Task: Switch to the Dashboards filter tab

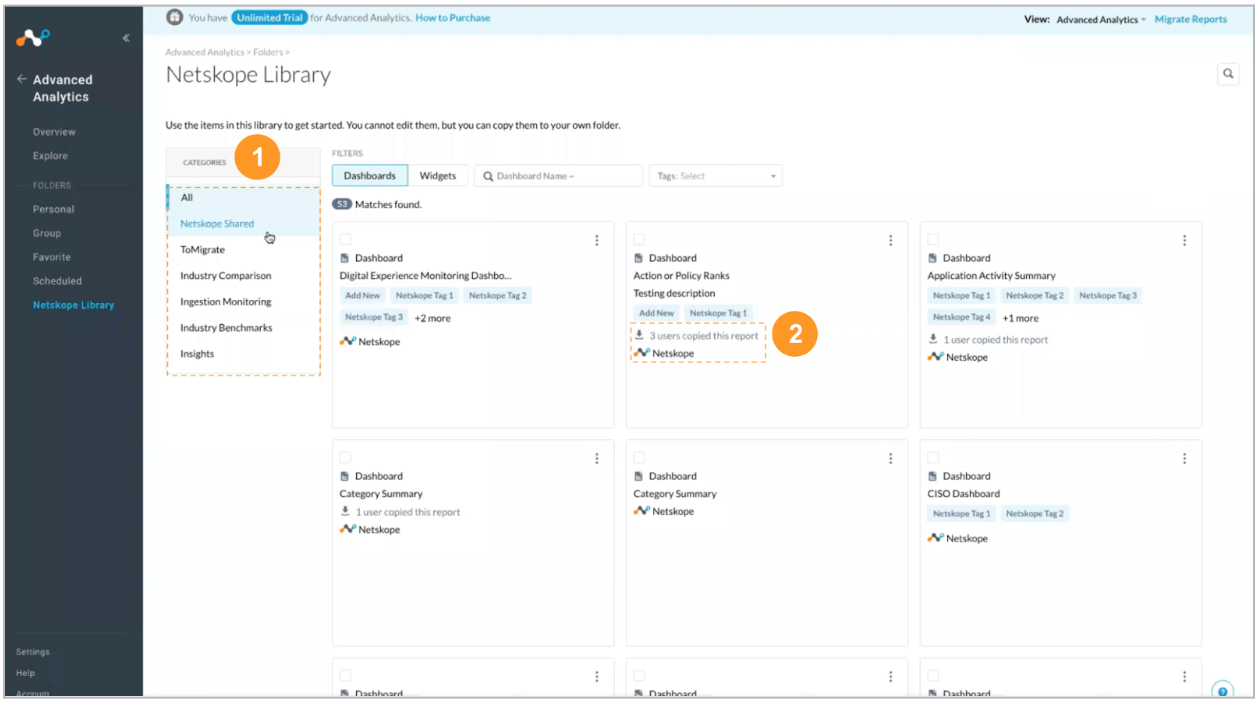Action: [370, 176]
